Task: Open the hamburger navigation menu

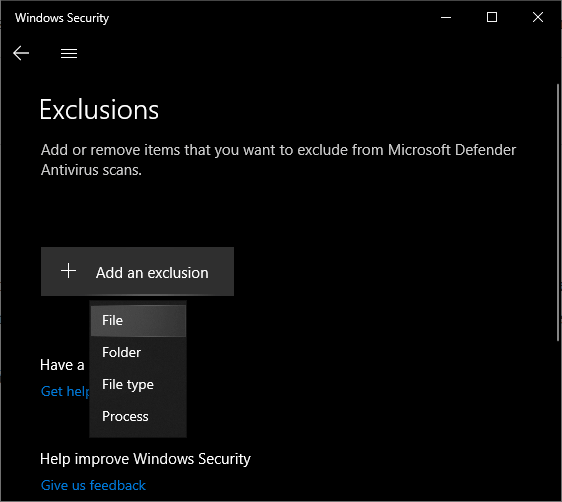Action: coord(69,53)
